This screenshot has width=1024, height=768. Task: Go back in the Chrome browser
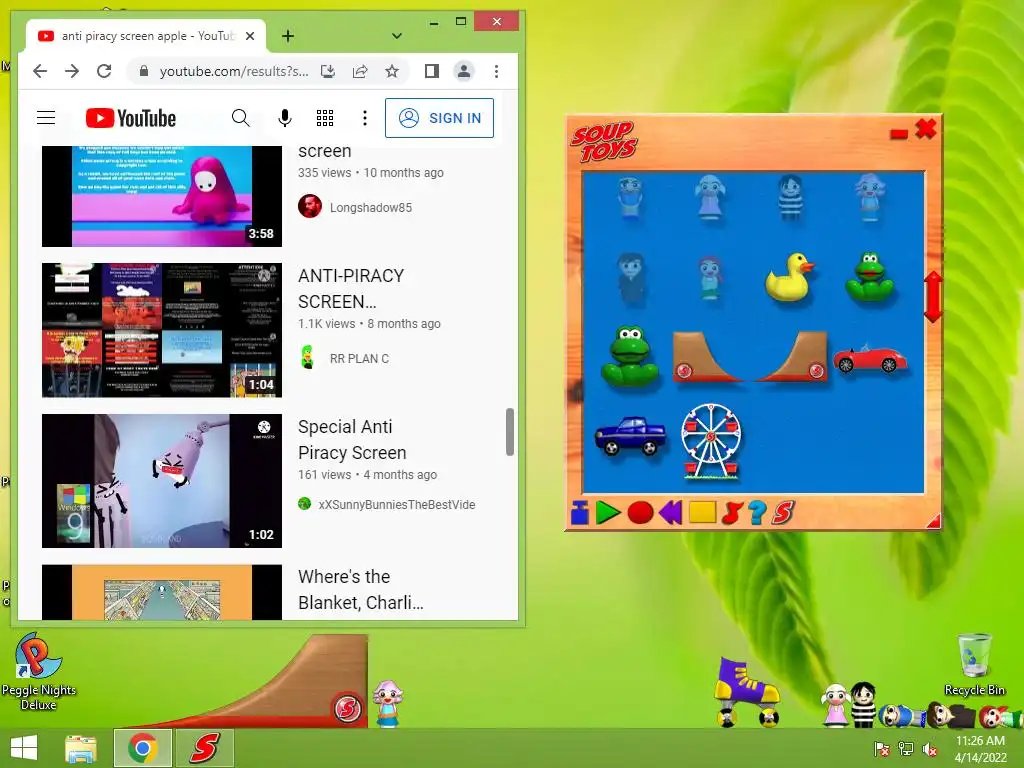(40, 71)
